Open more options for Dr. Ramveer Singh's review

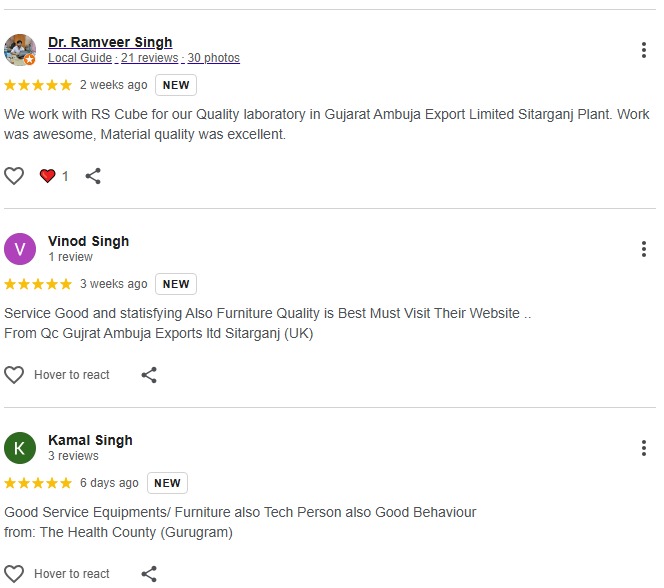click(x=644, y=50)
